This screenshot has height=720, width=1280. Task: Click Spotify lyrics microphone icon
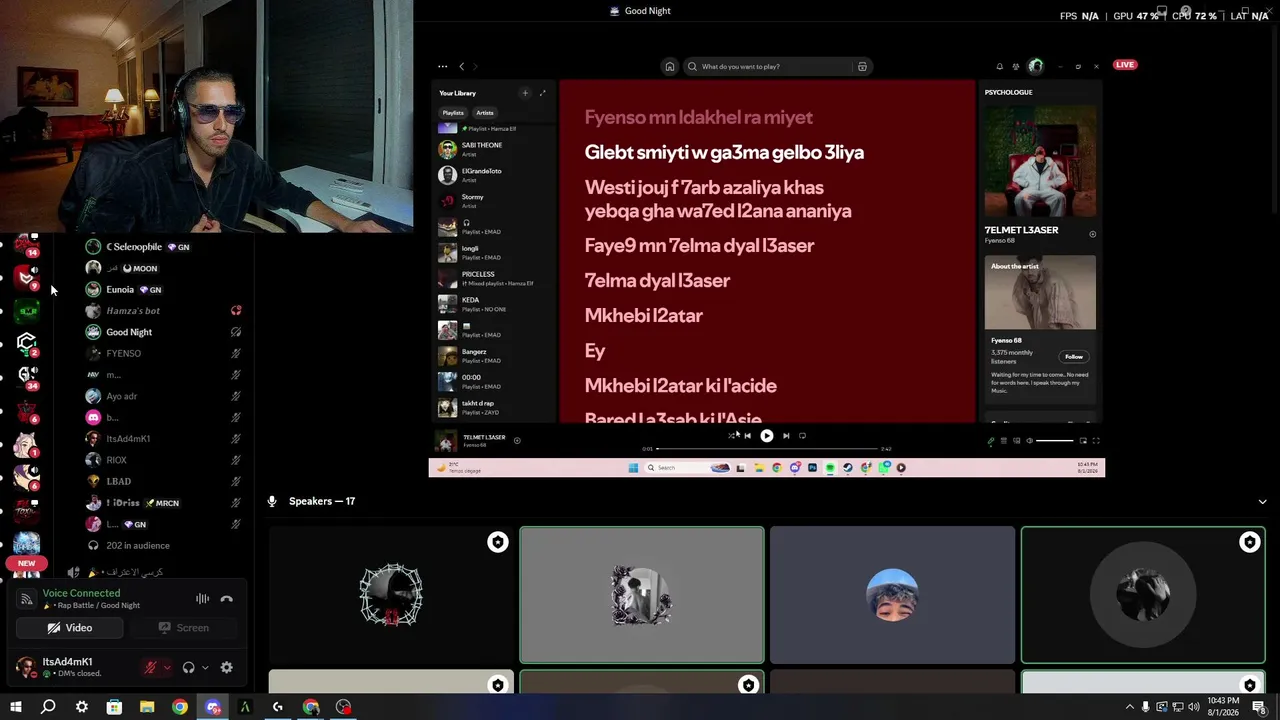coord(991,441)
